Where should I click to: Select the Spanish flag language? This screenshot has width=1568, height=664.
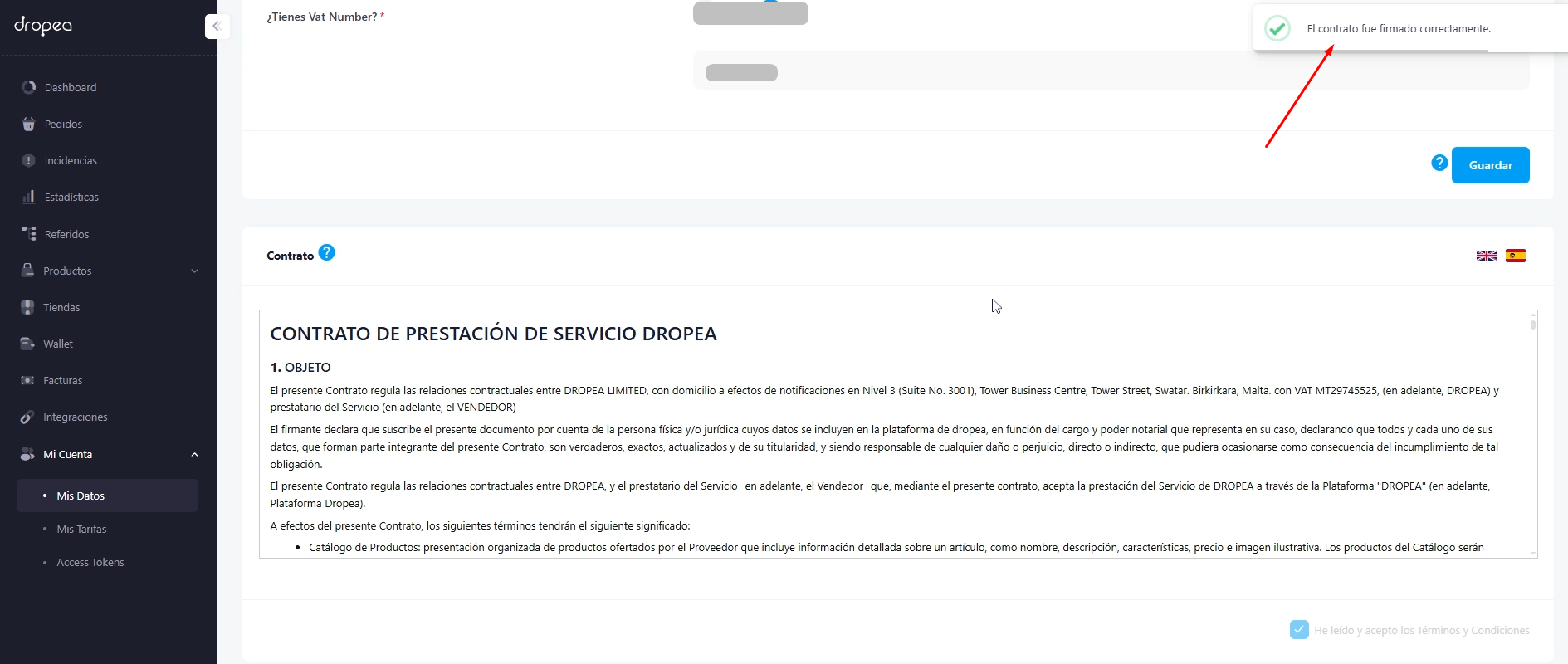(x=1515, y=256)
